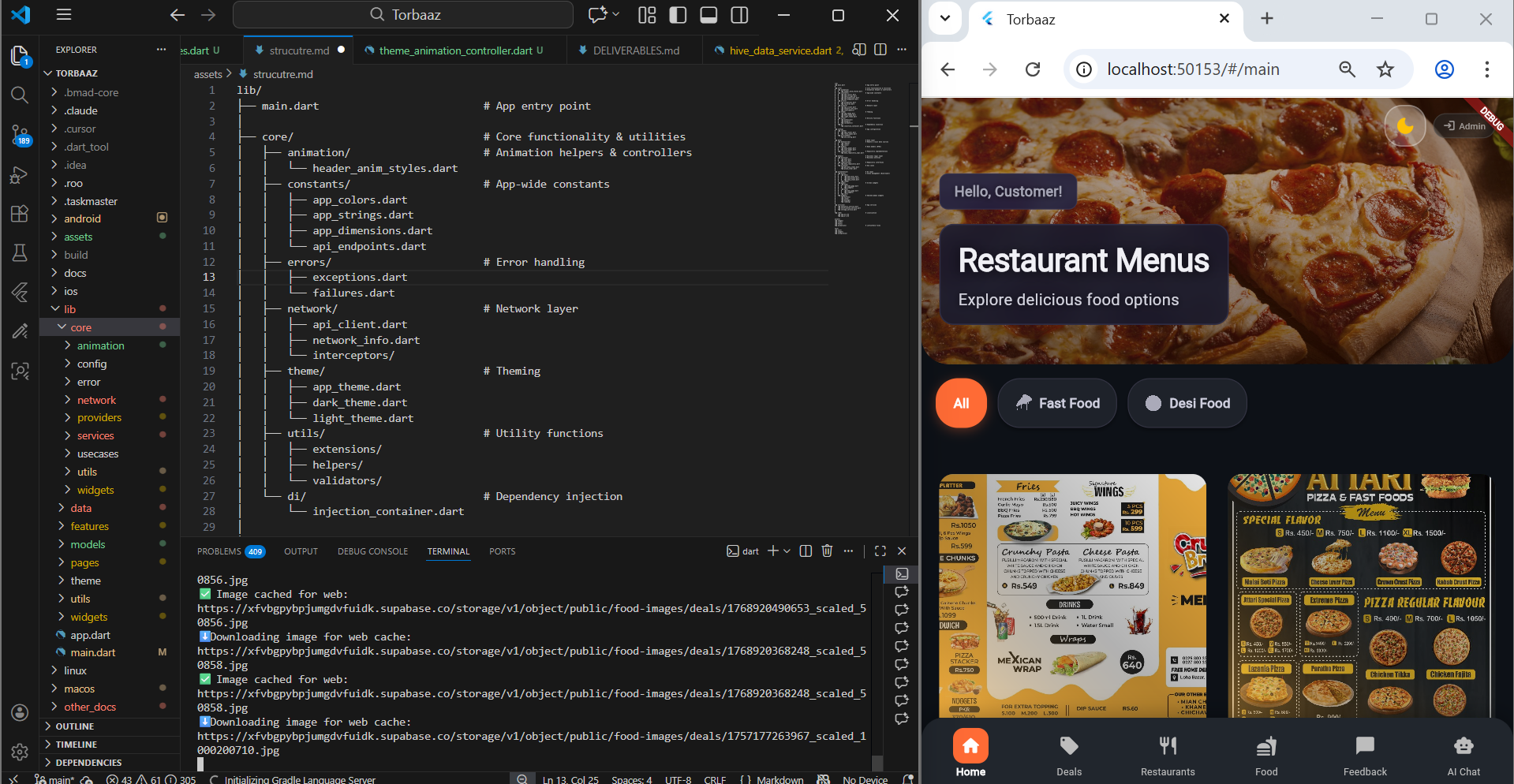
Task: Bookmark this page with the star icon
Action: click(1385, 69)
